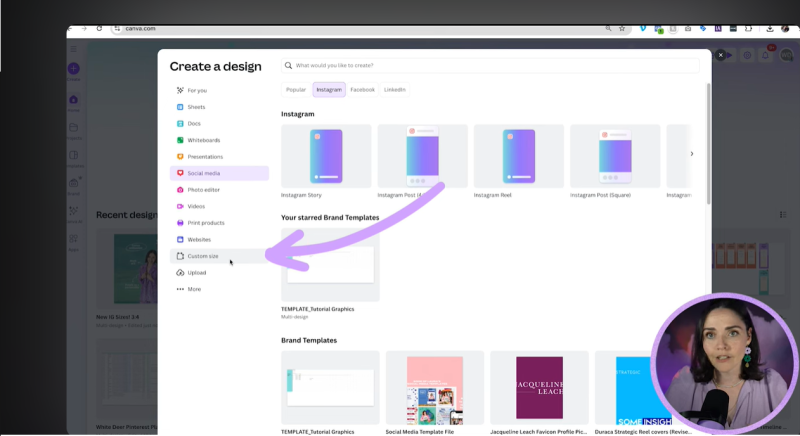The image size is (800, 436).
Task: Click the Print products icon
Action: [x=180, y=223]
